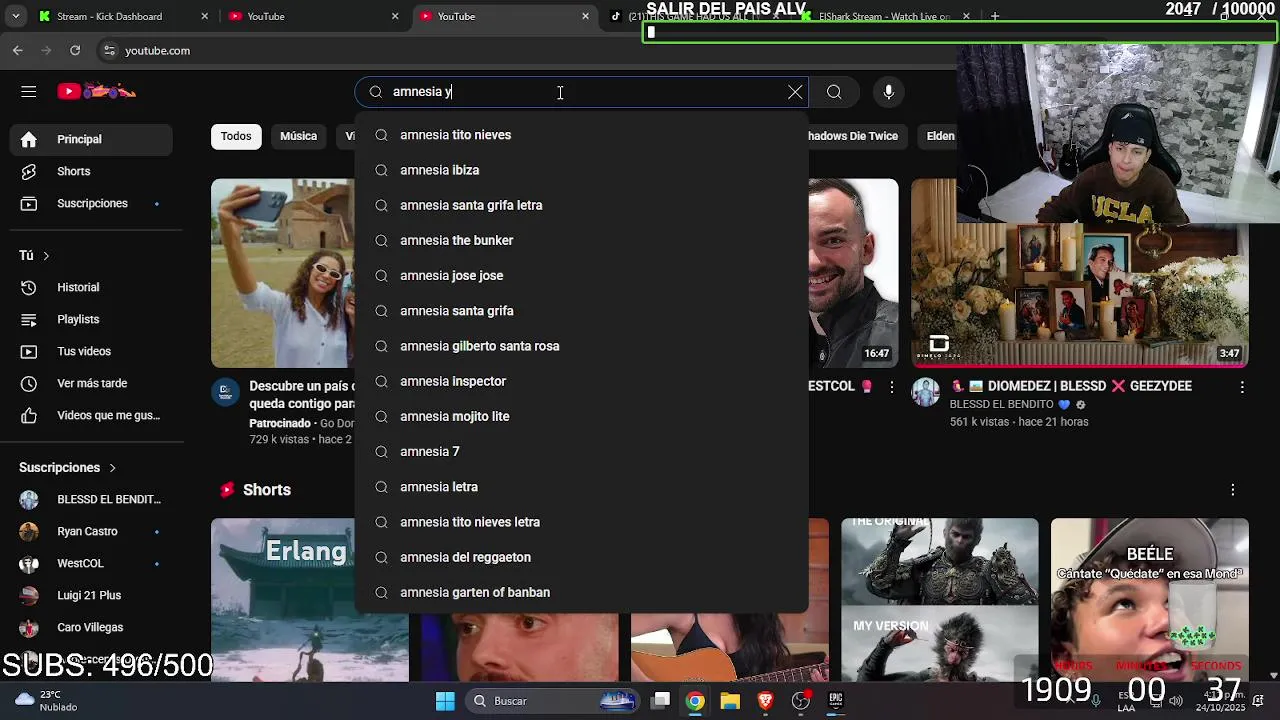Pick suggestion amnesia letra
The width and height of the screenshot is (1280, 720).
point(581,487)
